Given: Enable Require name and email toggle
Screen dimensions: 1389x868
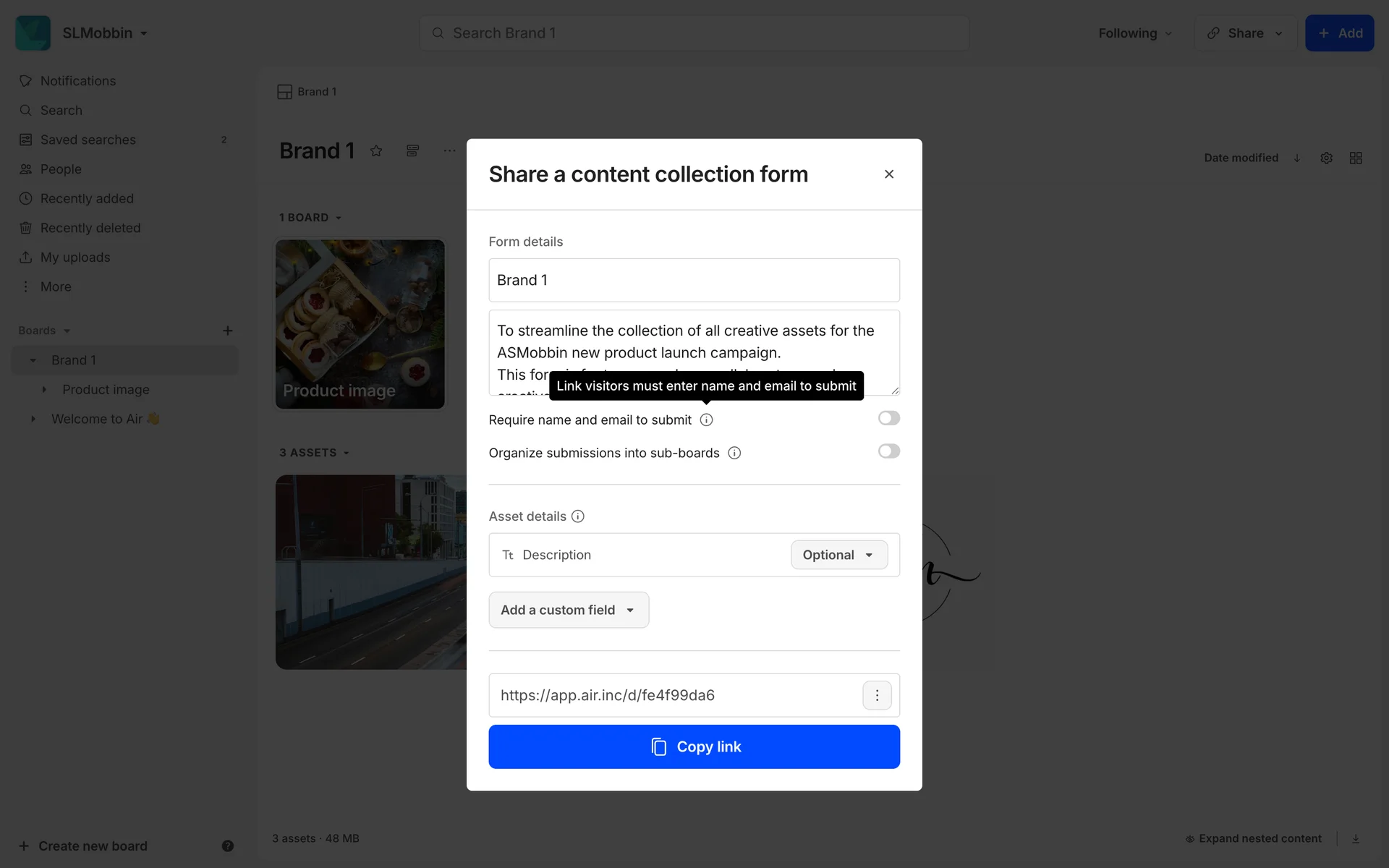Looking at the screenshot, I should click(888, 418).
